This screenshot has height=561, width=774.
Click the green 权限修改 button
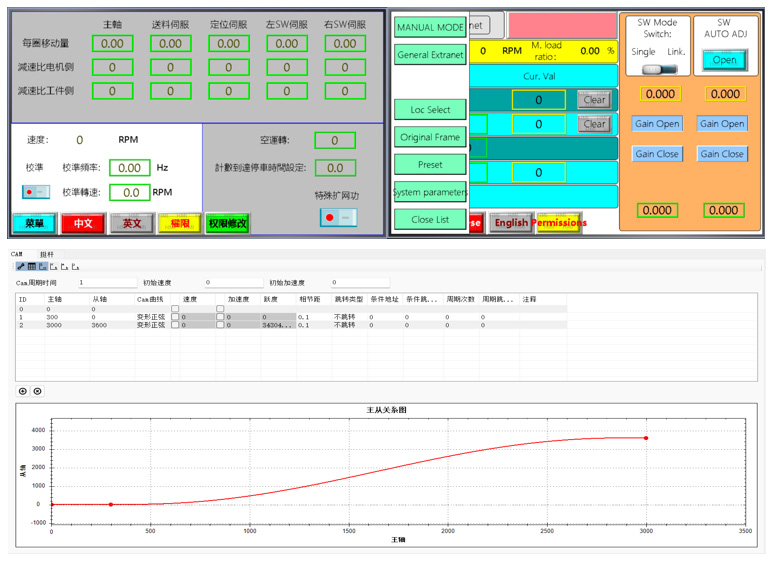[228, 223]
